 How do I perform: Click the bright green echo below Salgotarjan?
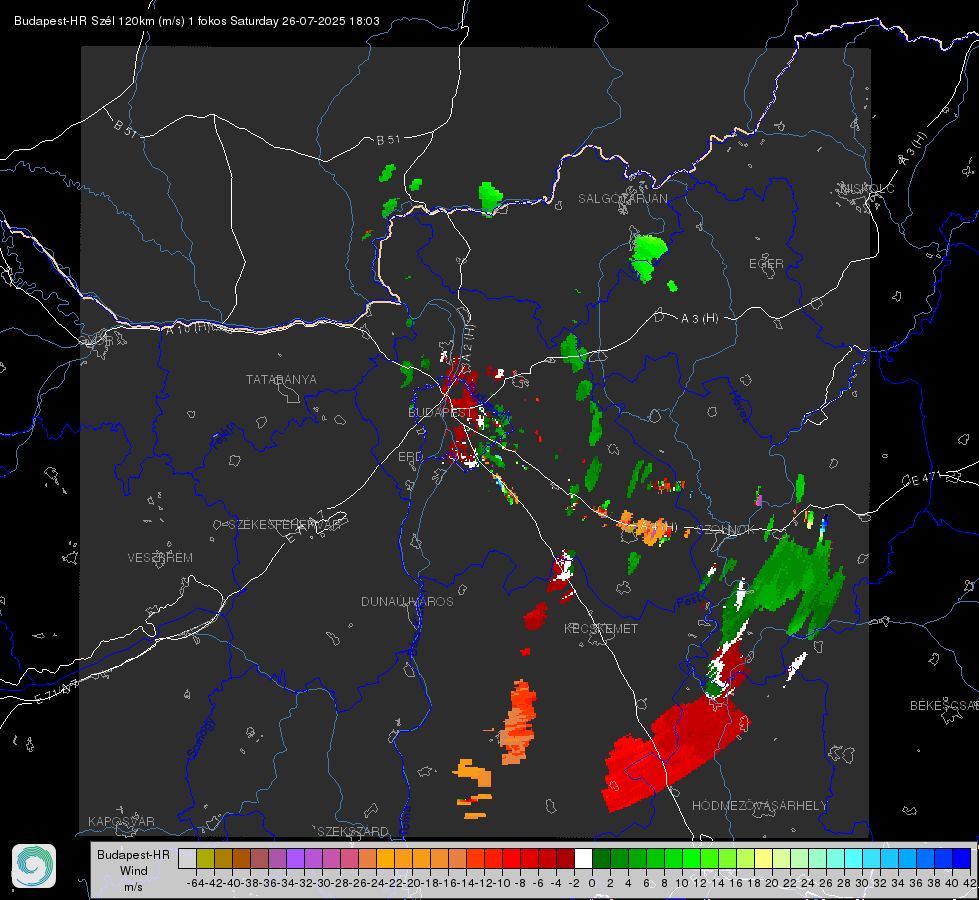pyautogui.click(x=648, y=256)
